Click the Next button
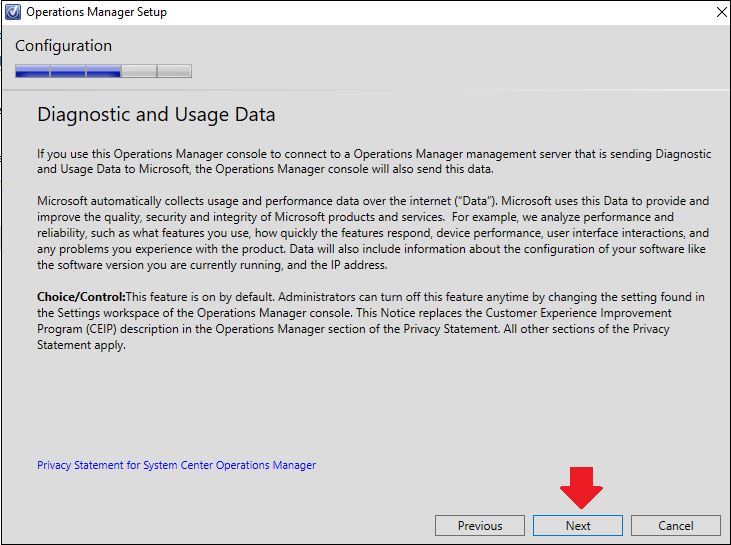 (578, 525)
